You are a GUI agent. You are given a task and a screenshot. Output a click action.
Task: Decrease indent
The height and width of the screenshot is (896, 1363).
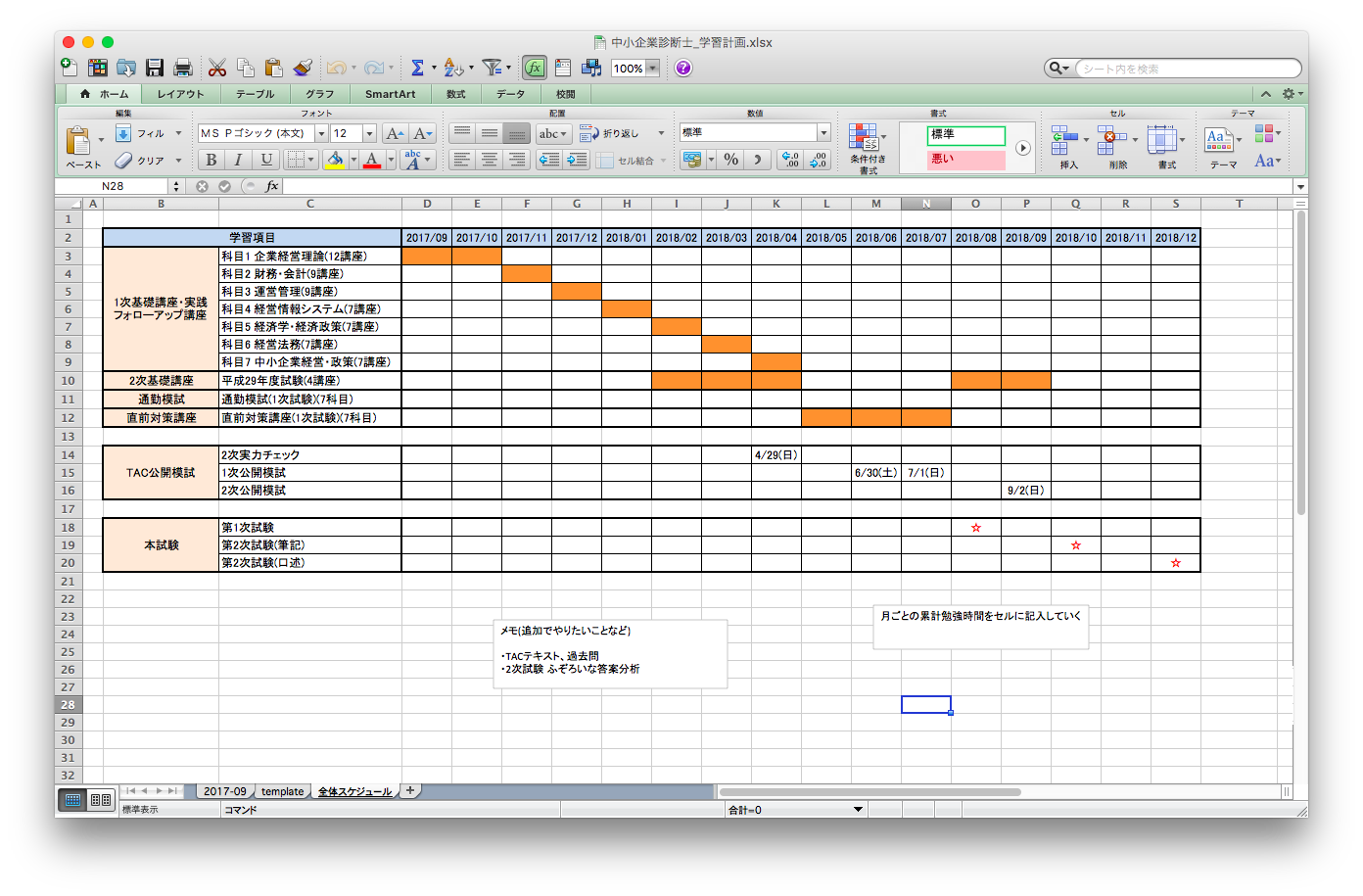click(x=549, y=160)
